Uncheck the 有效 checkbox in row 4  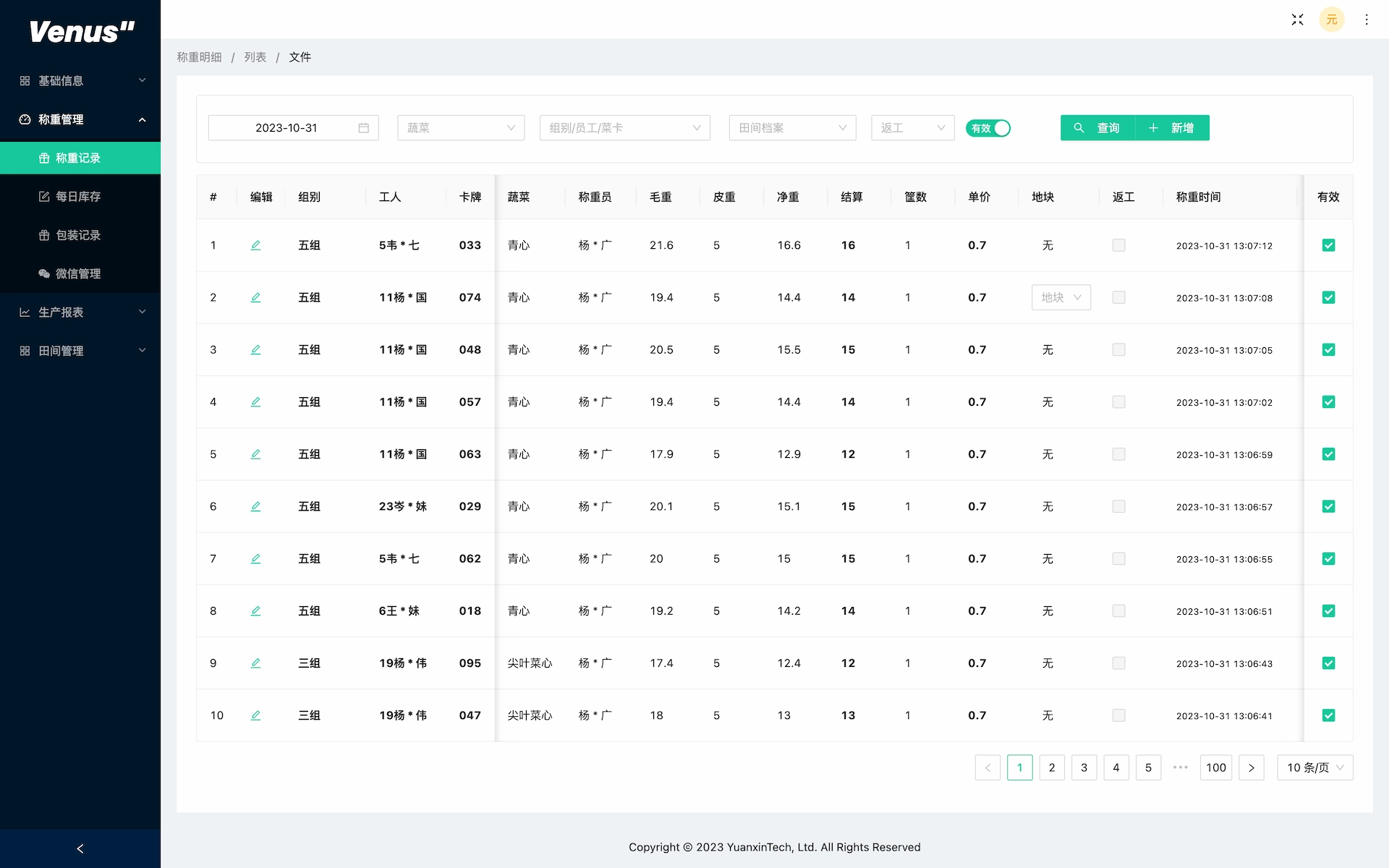click(1328, 401)
